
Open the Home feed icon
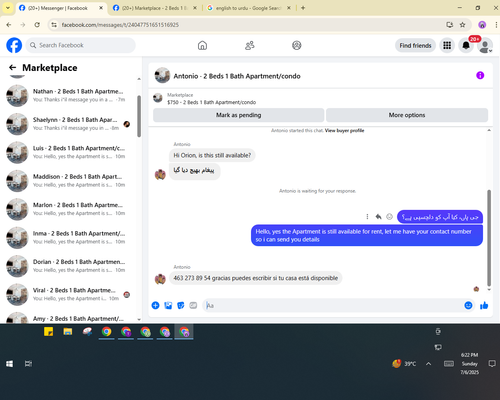click(x=202, y=45)
